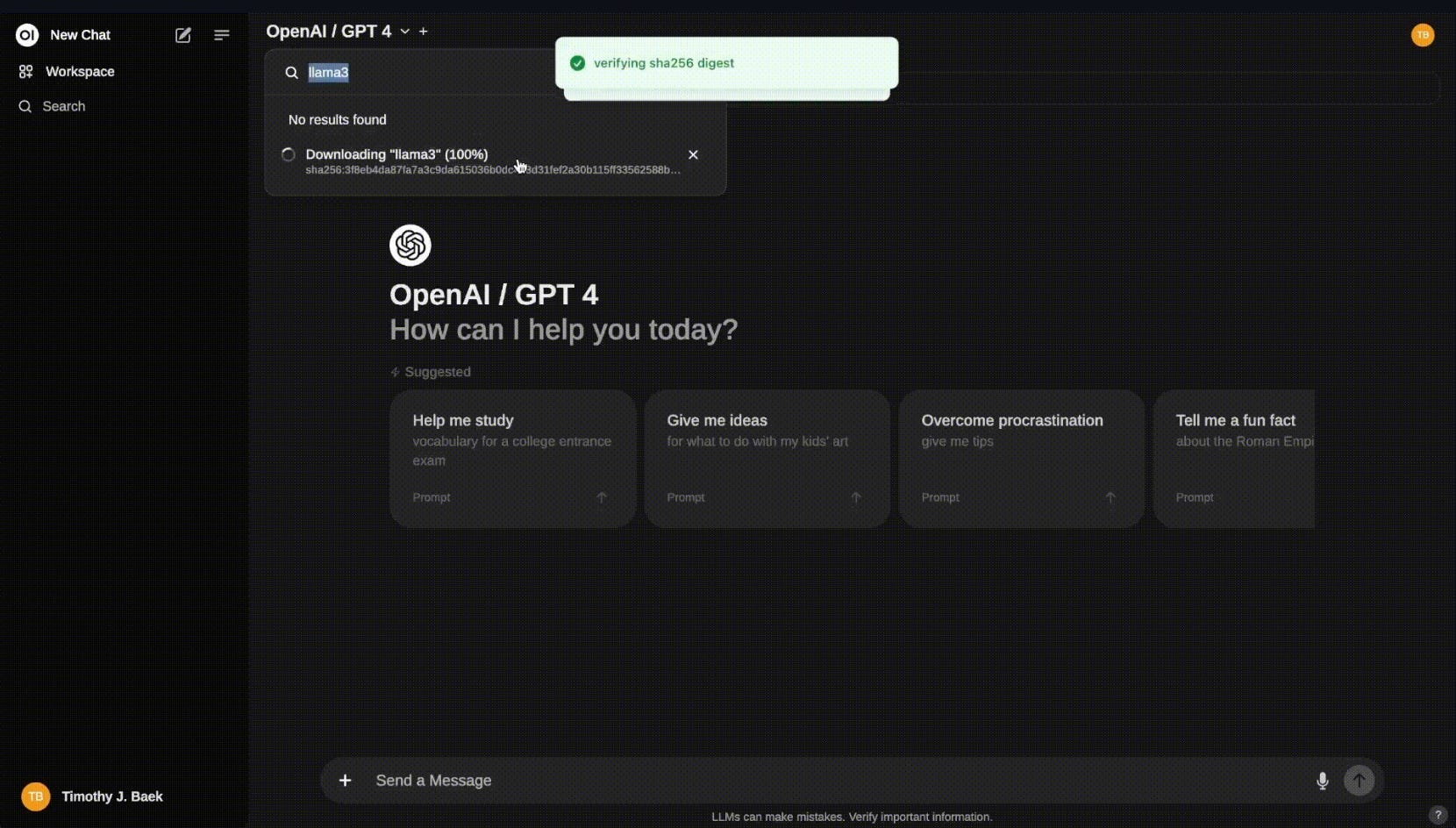Click the orange TB avatar in the sidebar

tap(36, 796)
